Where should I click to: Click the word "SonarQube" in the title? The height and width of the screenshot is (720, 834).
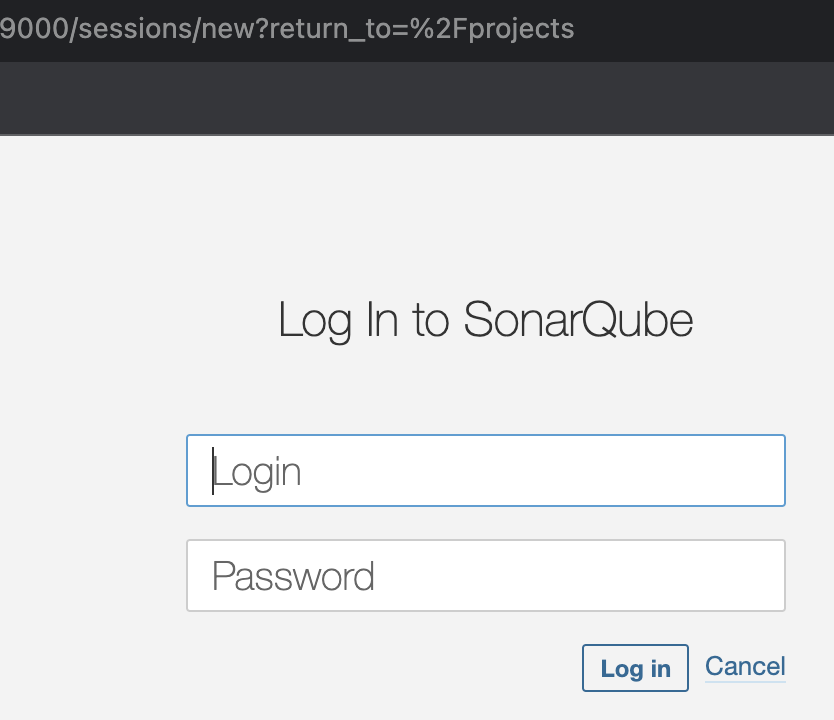[x=578, y=321]
